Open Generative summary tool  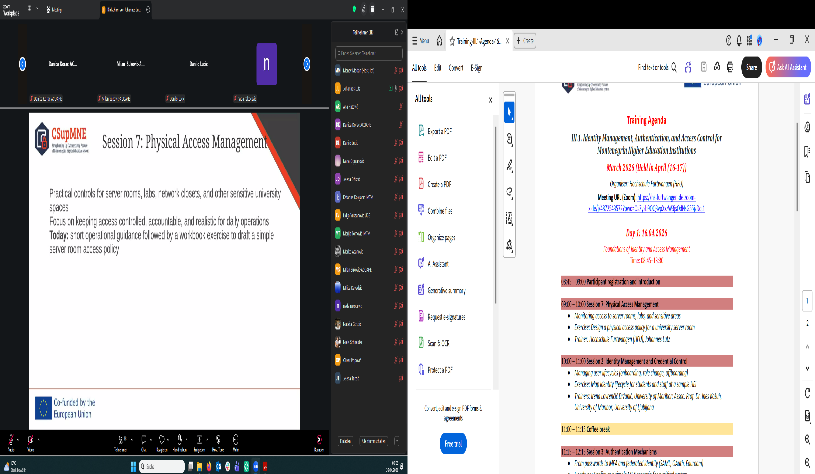tap(442, 290)
